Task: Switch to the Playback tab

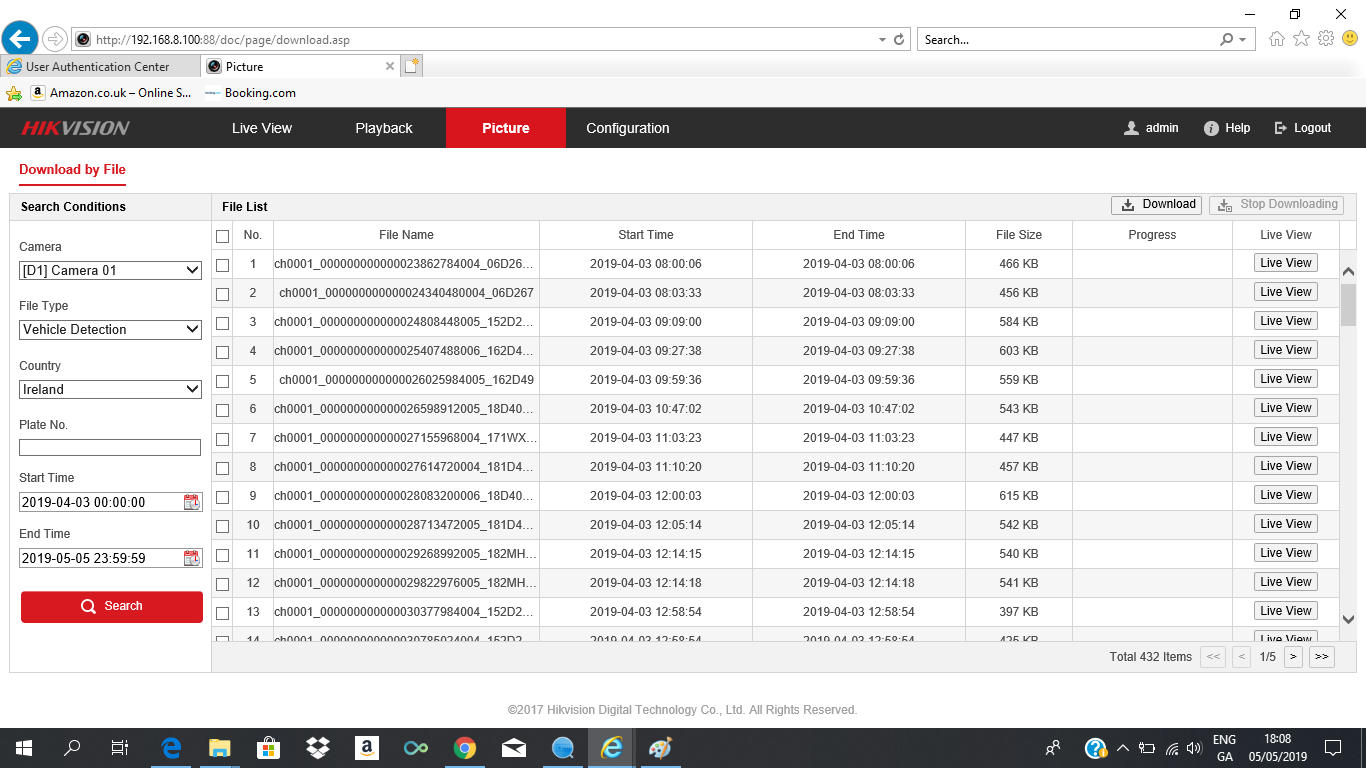Action: [384, 128]
